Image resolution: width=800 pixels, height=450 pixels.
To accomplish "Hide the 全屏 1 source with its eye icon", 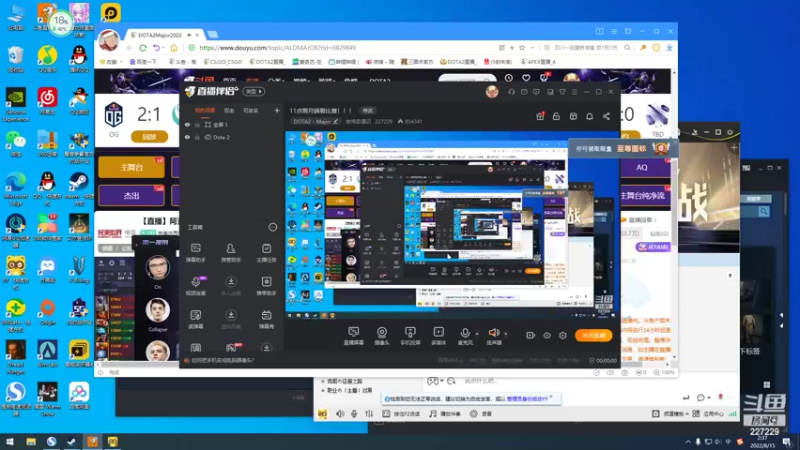I will pos(187,124).
